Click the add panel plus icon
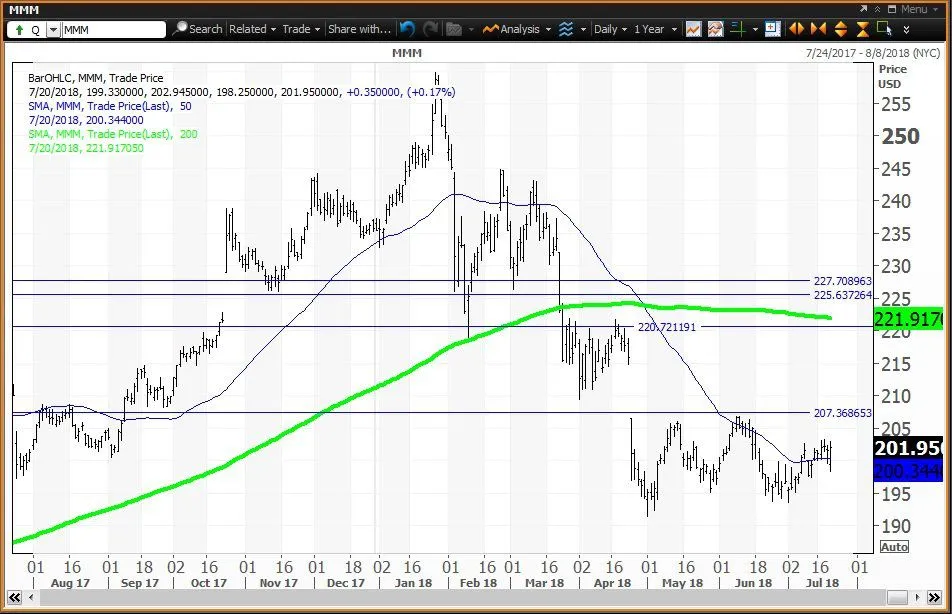The image size is (952, 614). [772, 29]
